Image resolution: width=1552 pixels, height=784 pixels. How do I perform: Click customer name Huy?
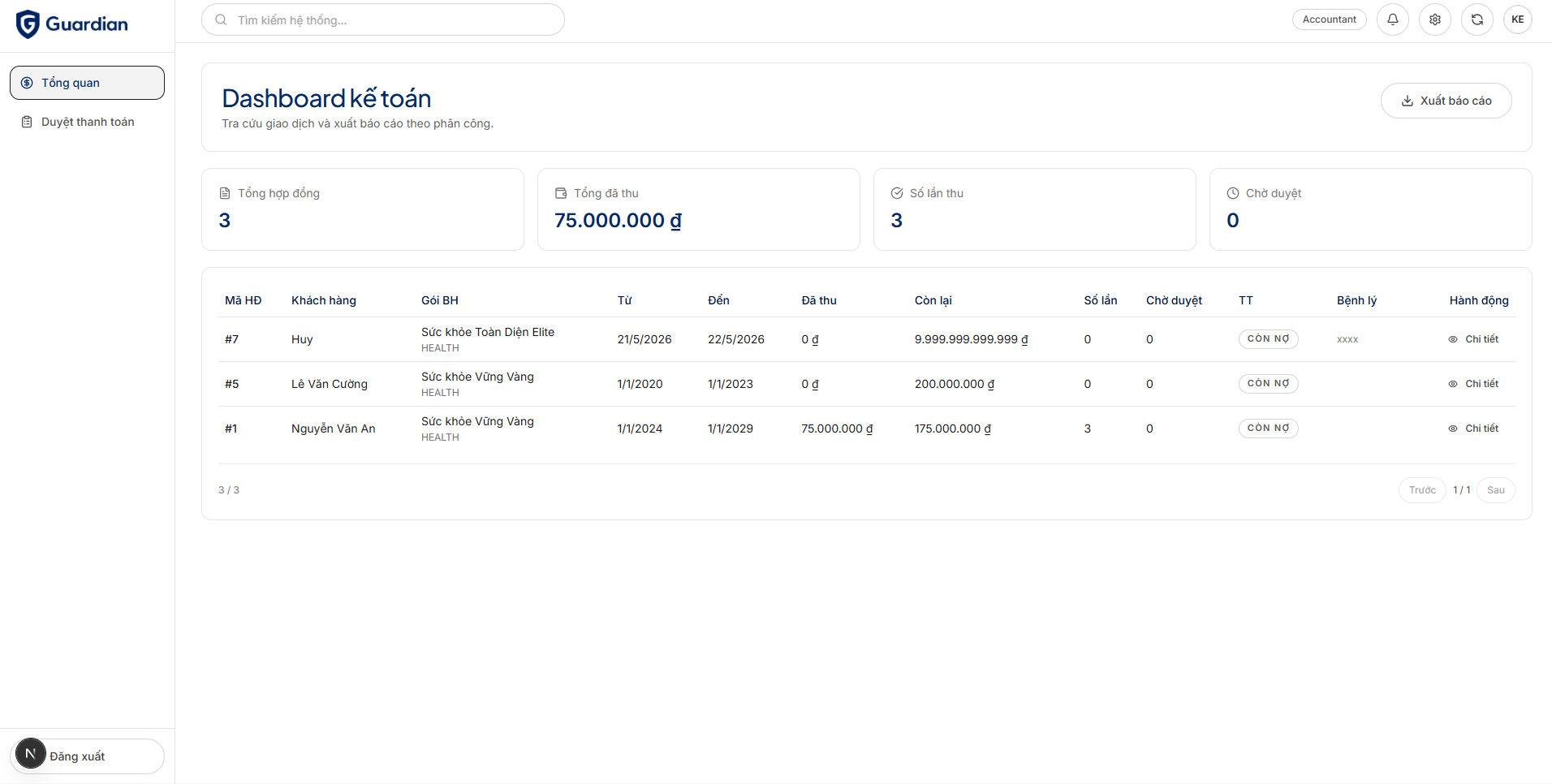pyautogui.click(x=302, y=339)
